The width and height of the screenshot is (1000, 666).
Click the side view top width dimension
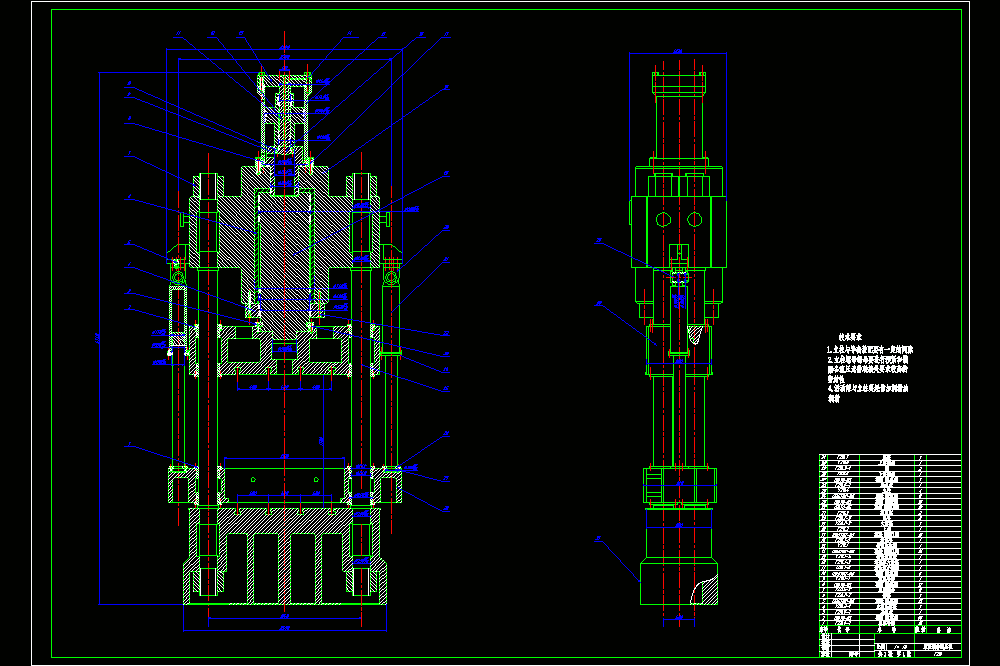pos(678,53)
